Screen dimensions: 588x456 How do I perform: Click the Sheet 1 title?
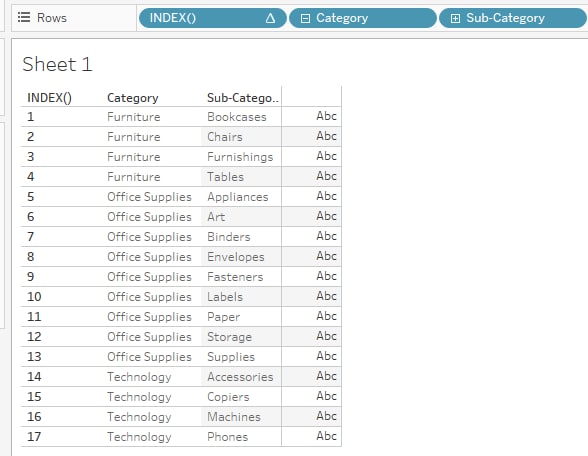57,64
